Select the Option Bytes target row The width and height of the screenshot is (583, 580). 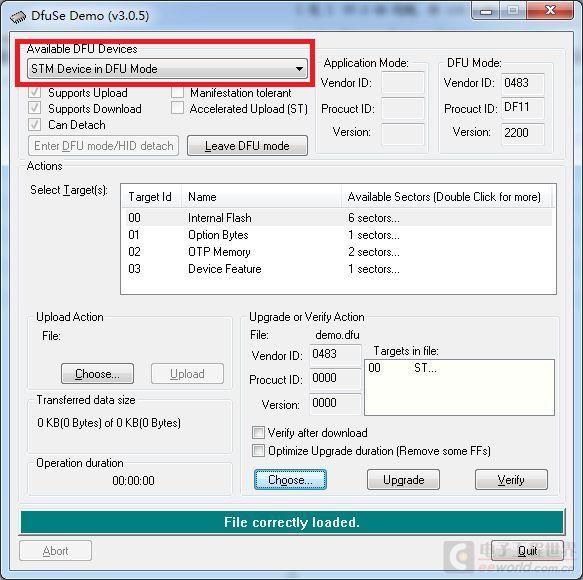pos(338,235)
